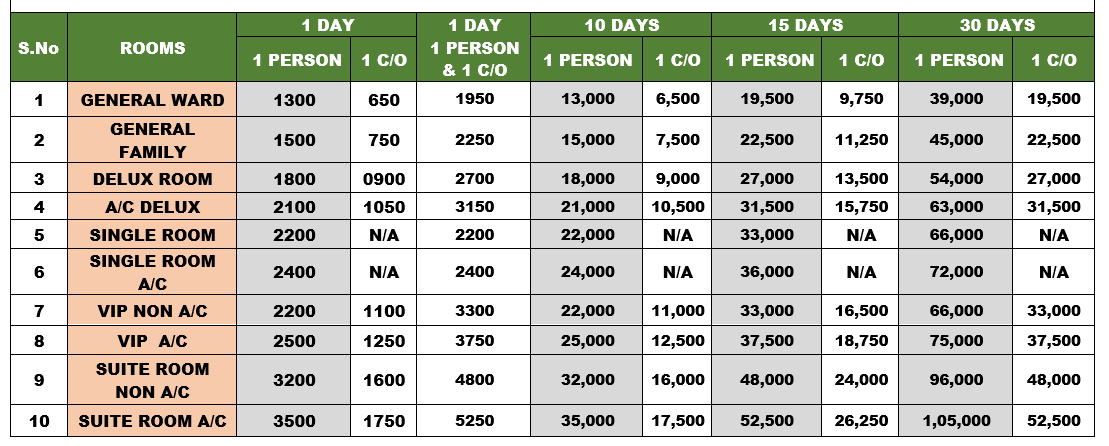Click the ROOMS column header

click(x=153, y=47)
